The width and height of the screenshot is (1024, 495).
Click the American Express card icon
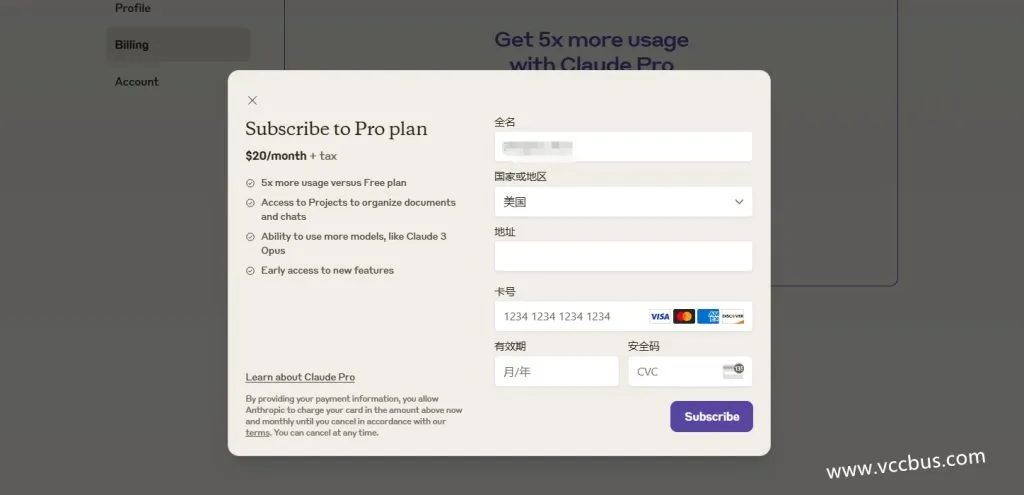[x=708, y=316]
